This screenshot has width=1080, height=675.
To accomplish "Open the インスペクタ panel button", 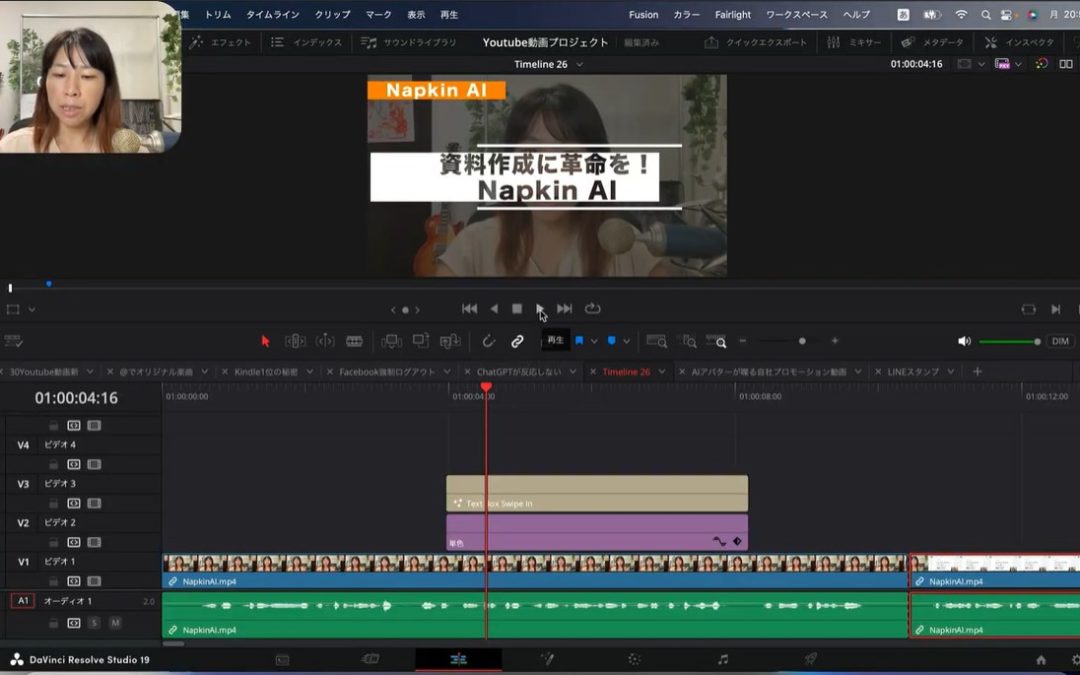I will coord(1020,43).
